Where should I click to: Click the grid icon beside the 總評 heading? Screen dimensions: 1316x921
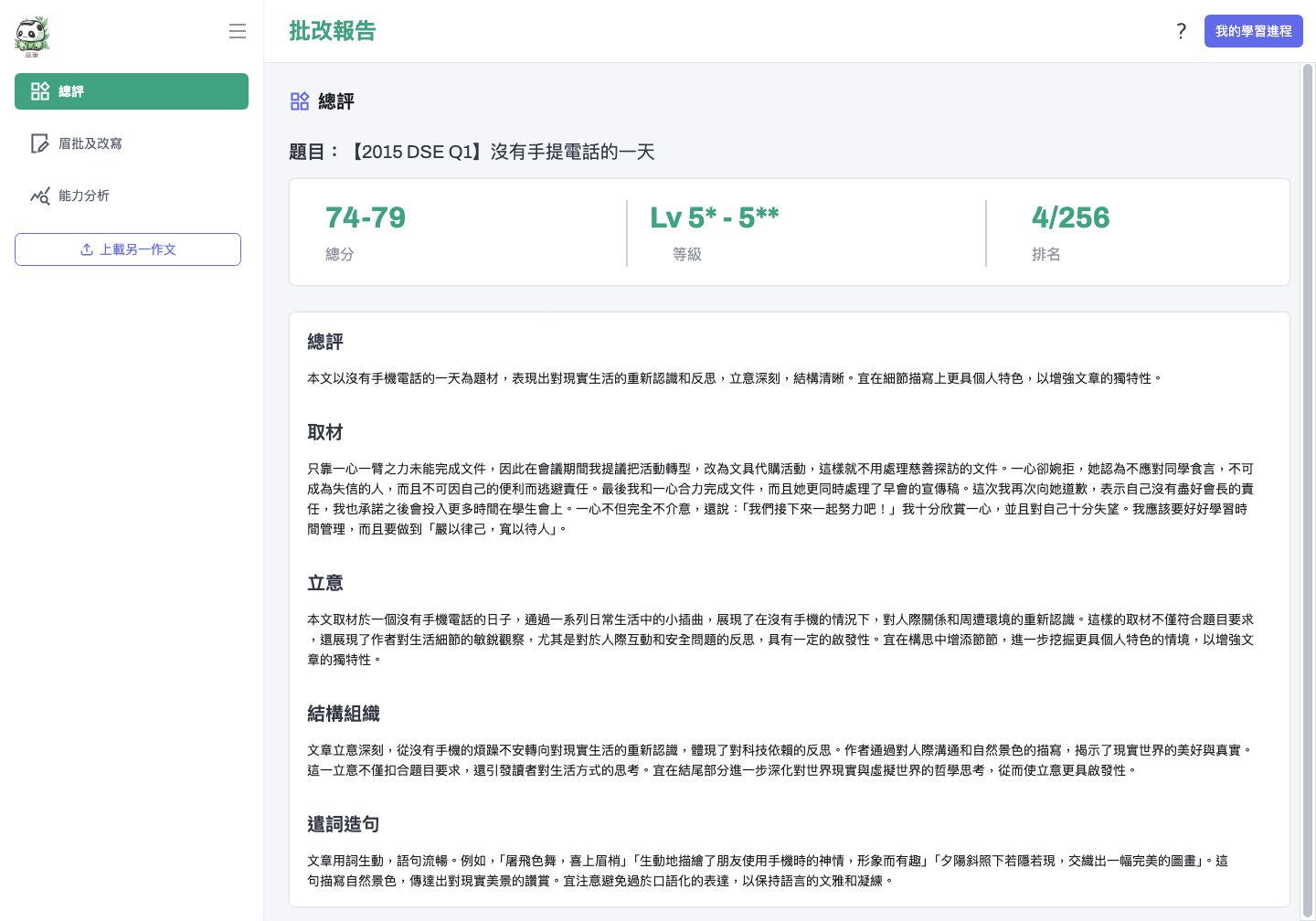click(x=300, y=101)
